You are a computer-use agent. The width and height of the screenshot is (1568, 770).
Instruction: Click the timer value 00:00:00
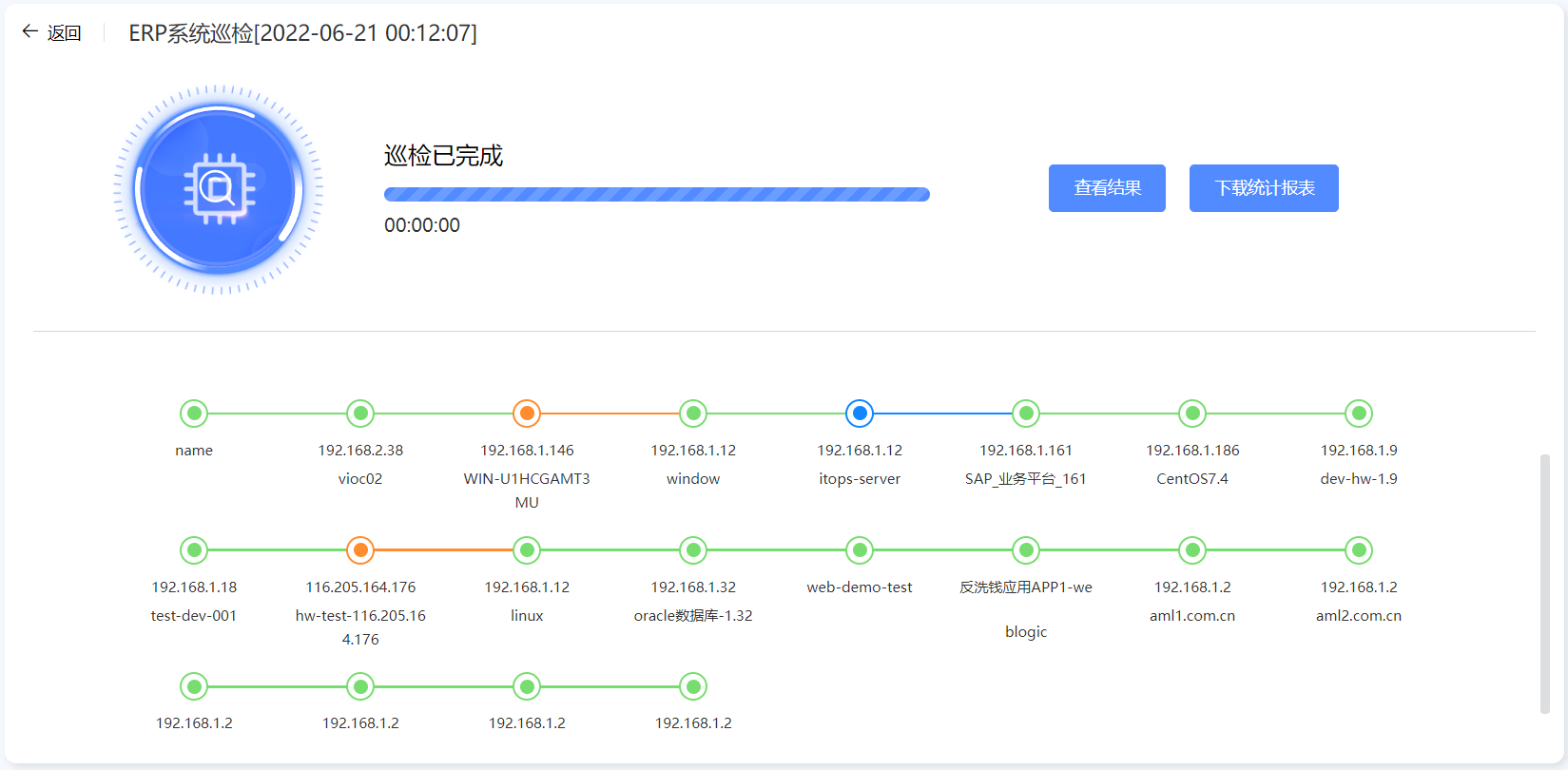coord(422,225)
